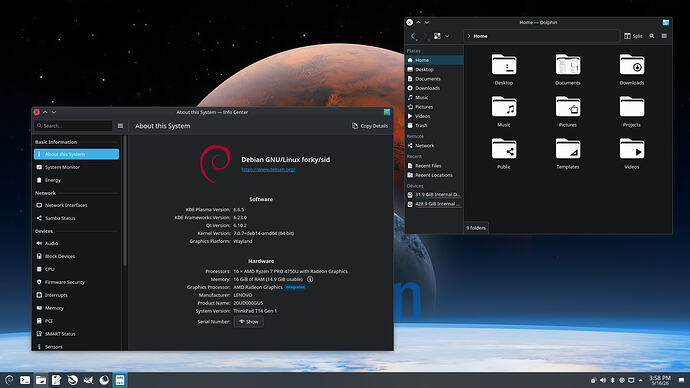The width and height of the screenshot is (690, 388).
Task: Select About this System in sidebar
Action: [76, 154]
